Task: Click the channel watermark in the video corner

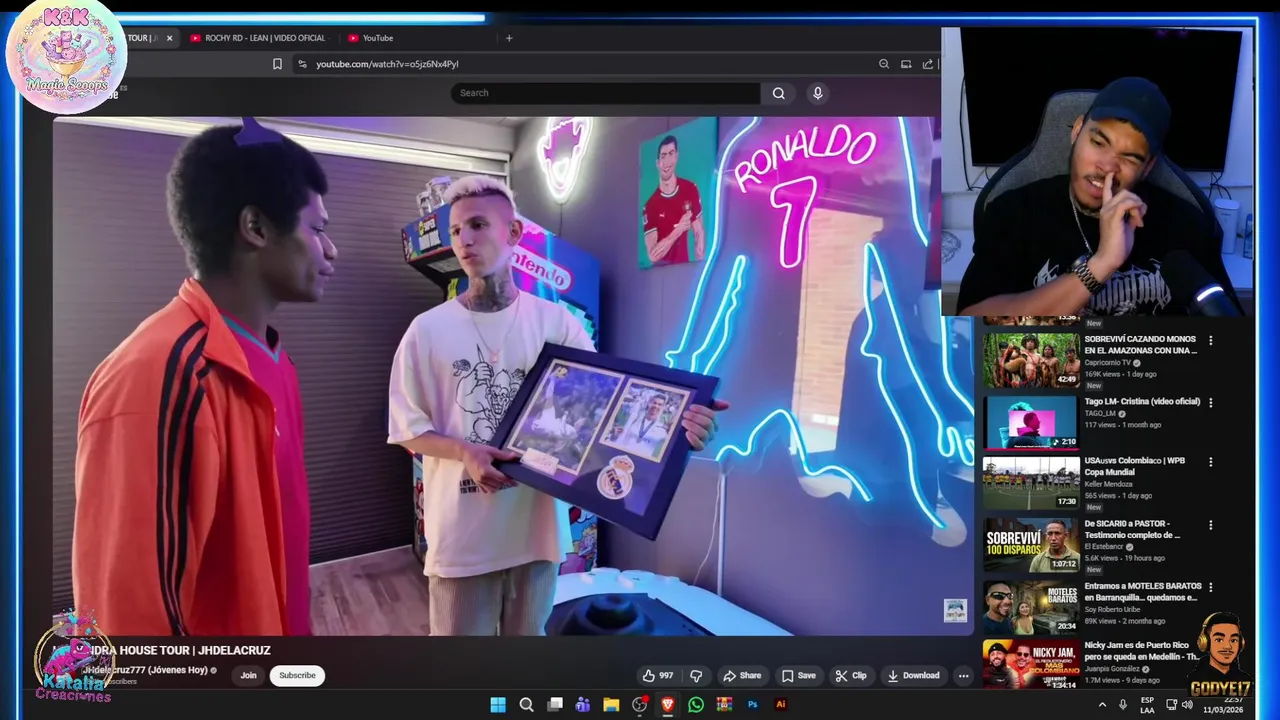Action: tap(955, 610)
